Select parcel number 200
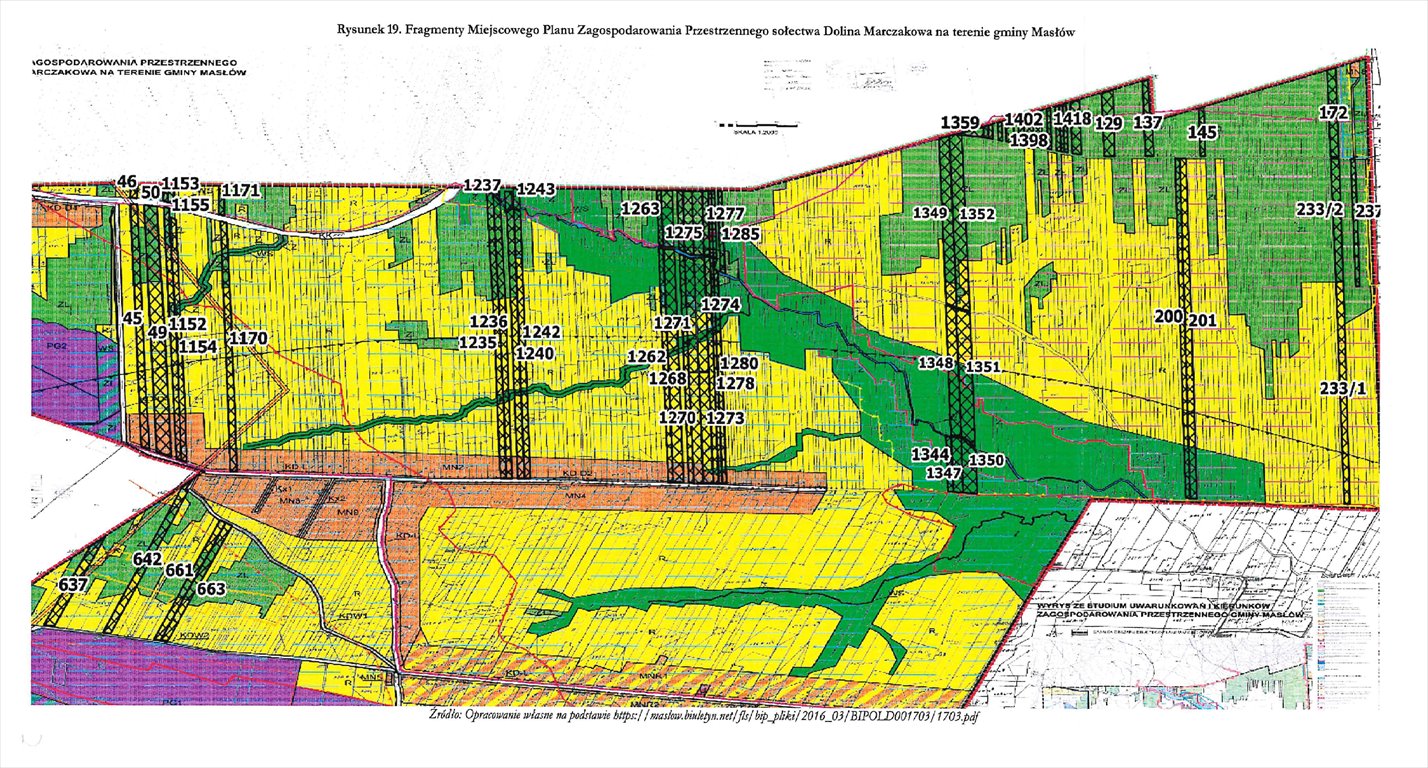The height and width of the screenshot is (768, 1428). pyautogui.click(x=1169, y=317)
